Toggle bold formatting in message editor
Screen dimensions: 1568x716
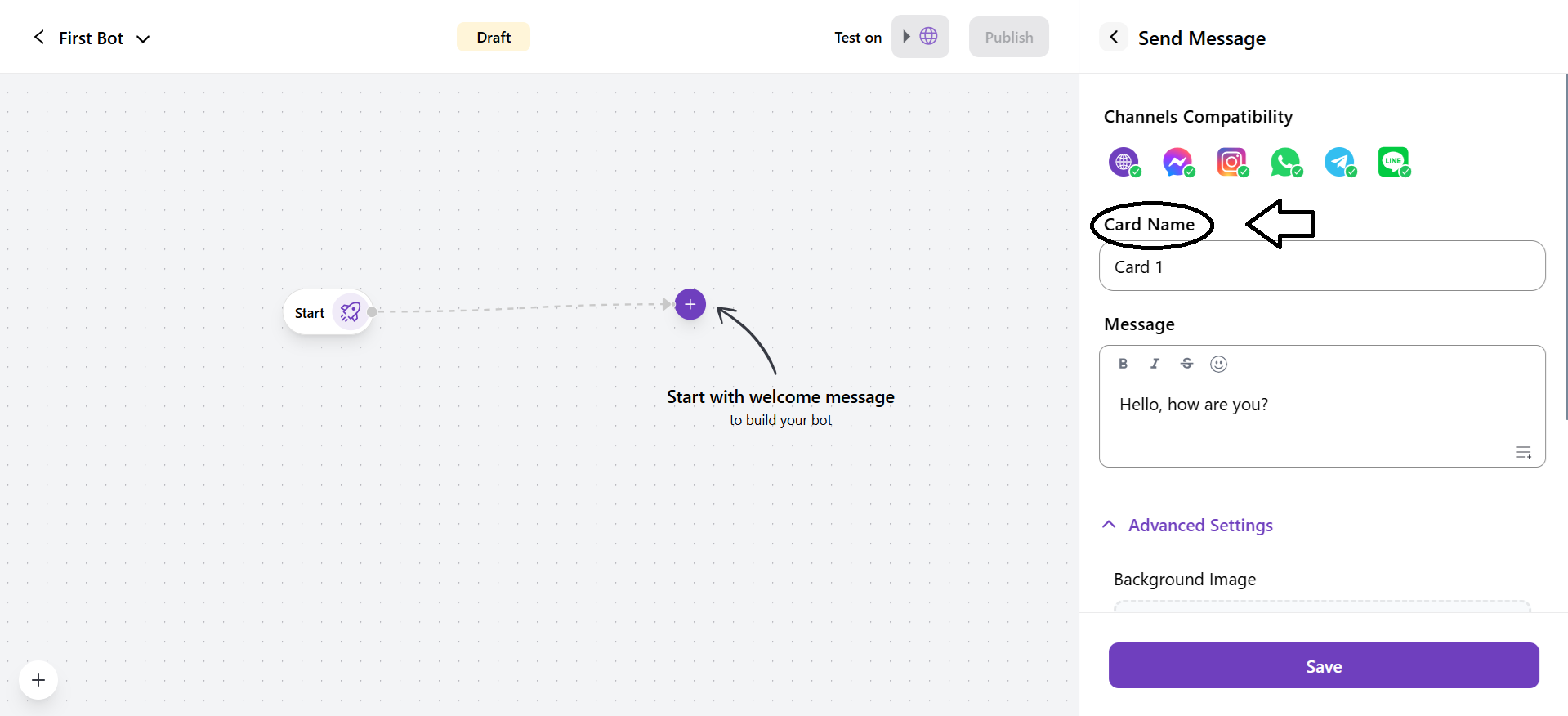coord(1124,364)
